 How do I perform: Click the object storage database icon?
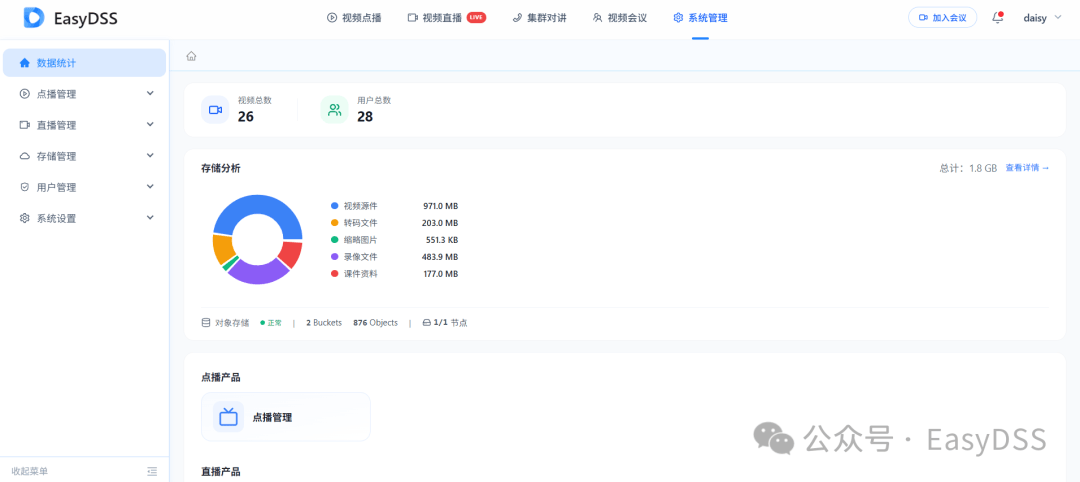(205, 322)
